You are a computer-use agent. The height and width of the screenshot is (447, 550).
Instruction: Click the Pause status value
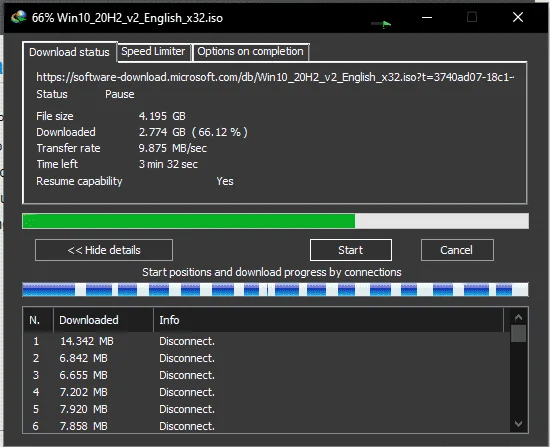tap(120, 94)
